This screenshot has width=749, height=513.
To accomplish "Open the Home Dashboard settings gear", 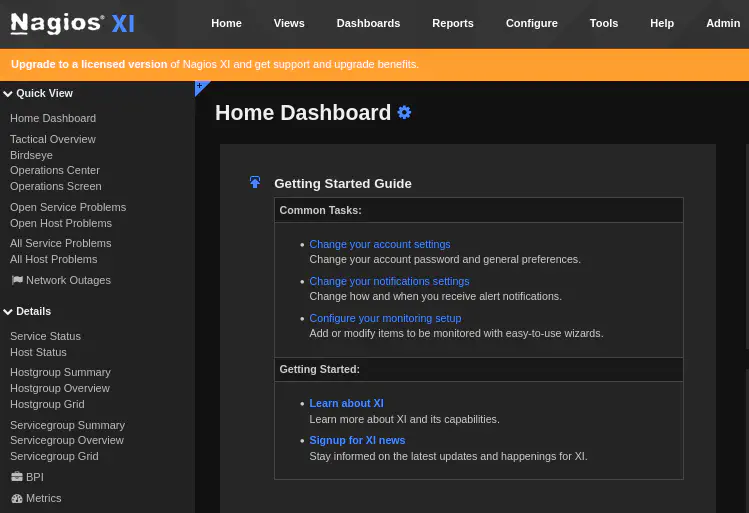I will (404, 113).
